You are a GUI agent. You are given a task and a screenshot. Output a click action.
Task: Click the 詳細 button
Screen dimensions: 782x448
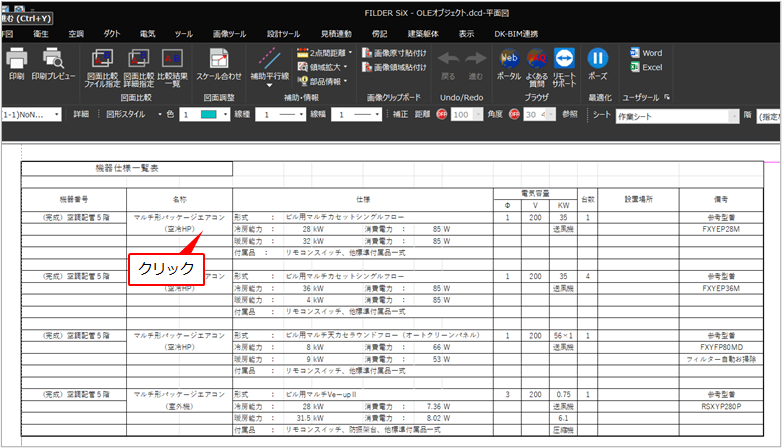80,115
